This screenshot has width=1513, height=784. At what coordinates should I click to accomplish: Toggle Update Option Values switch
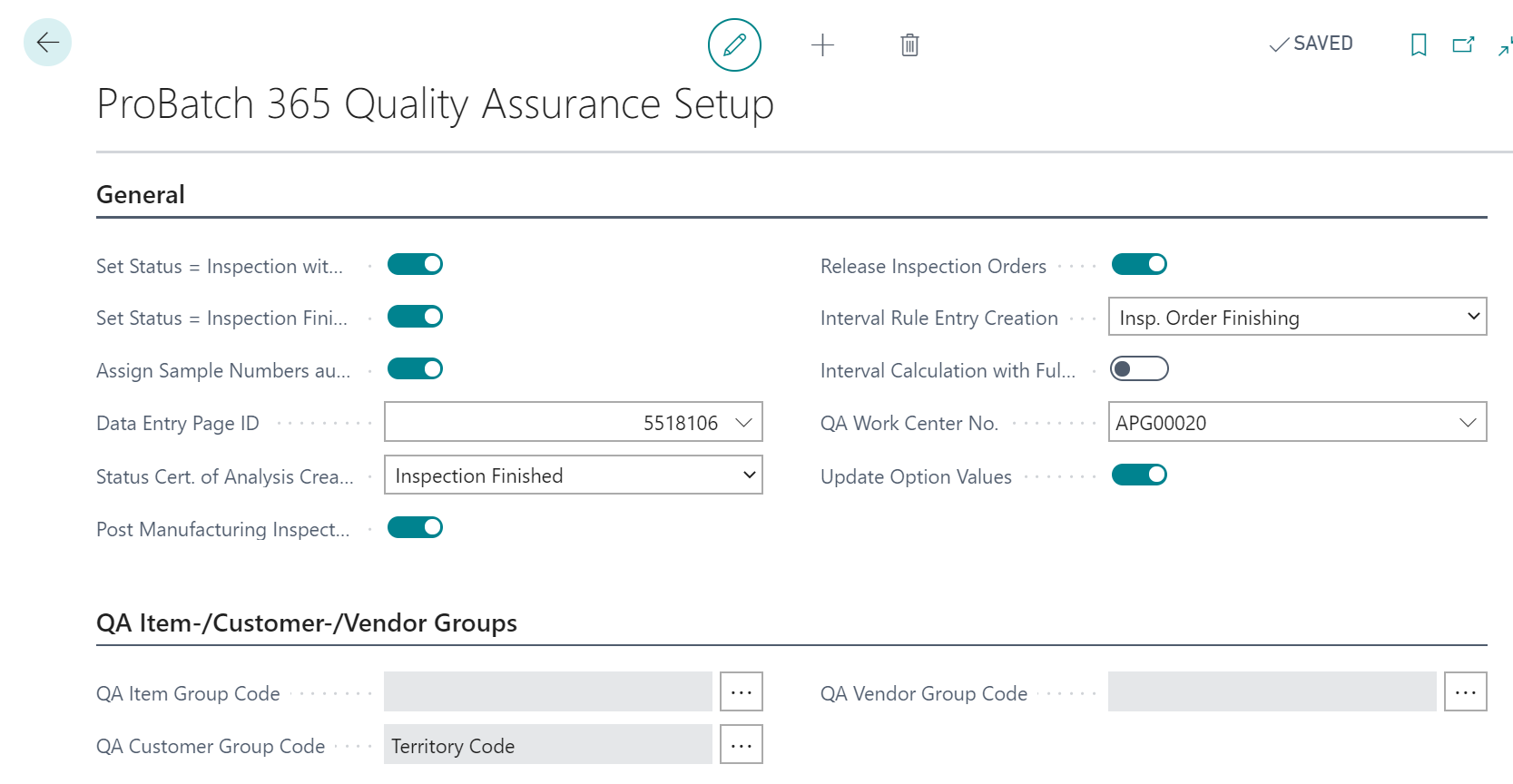coord(1139,475)
